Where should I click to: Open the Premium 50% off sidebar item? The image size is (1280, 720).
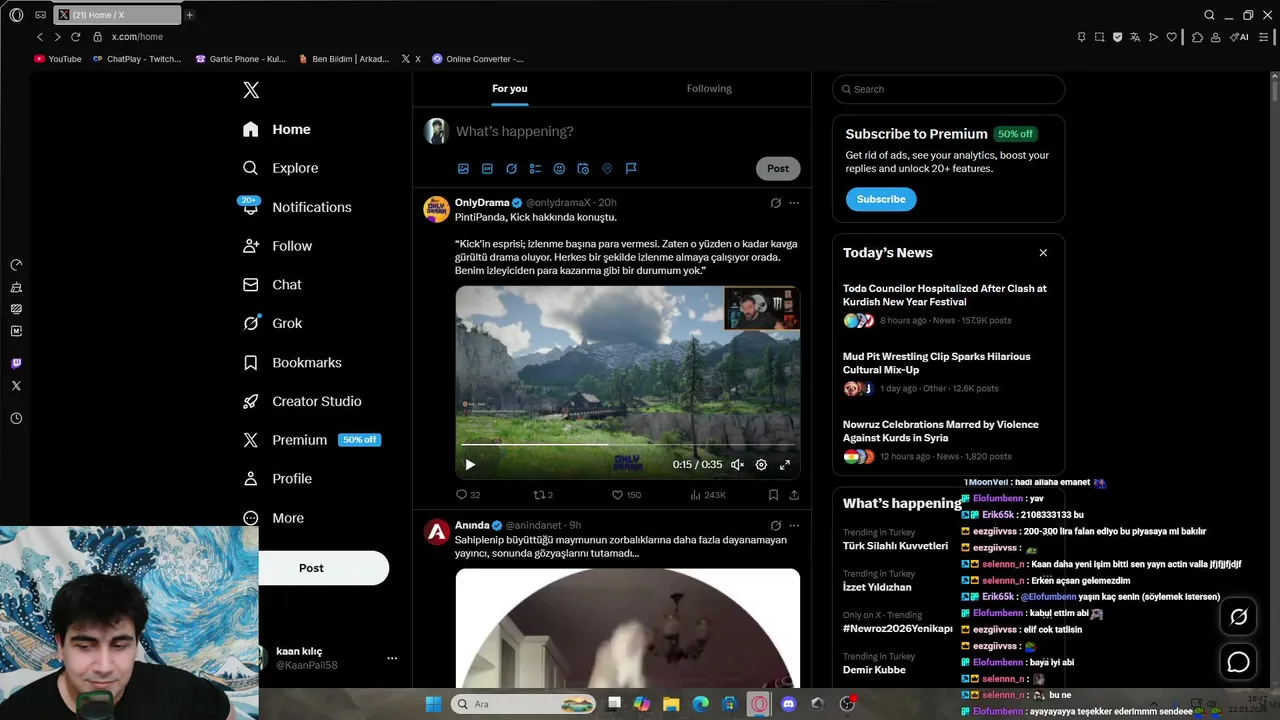(311, 440)
